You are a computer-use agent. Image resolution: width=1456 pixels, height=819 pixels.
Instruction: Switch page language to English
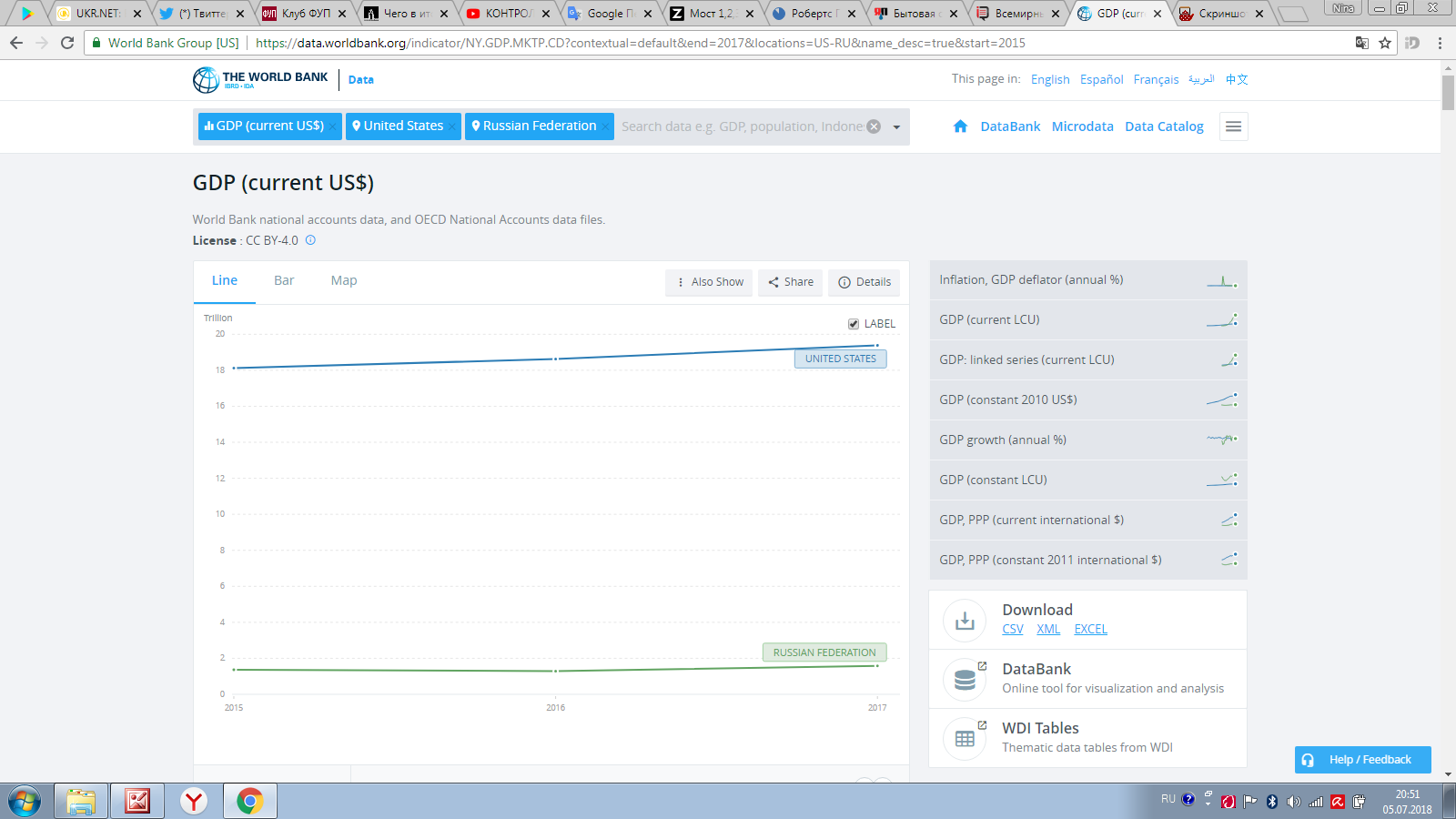click(1050, 79)
